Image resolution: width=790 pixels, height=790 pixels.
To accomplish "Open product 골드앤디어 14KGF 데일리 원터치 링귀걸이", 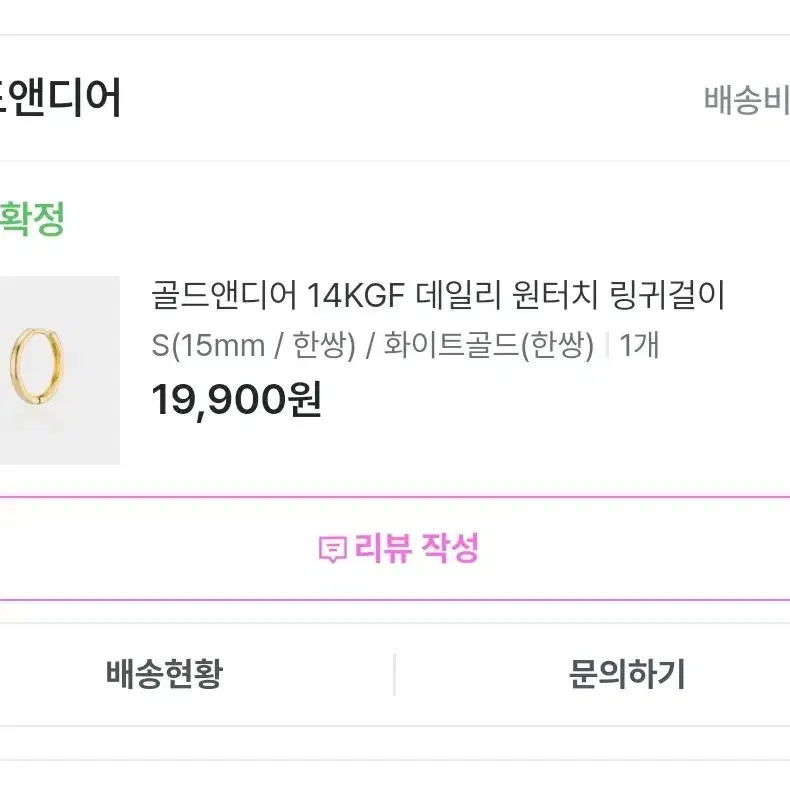I will [438, 295].
